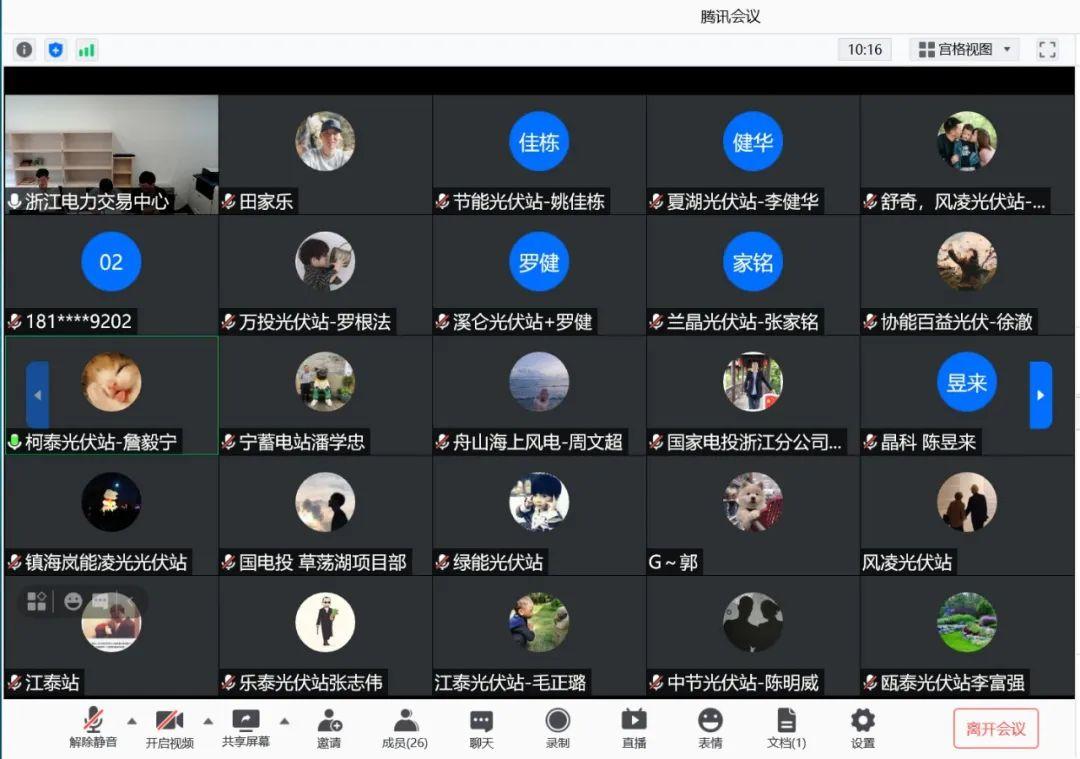Screen dimensions: 1080x759
Task: Select 万投光伏站-罗根法 name label
Action: (x=315, y=322)
